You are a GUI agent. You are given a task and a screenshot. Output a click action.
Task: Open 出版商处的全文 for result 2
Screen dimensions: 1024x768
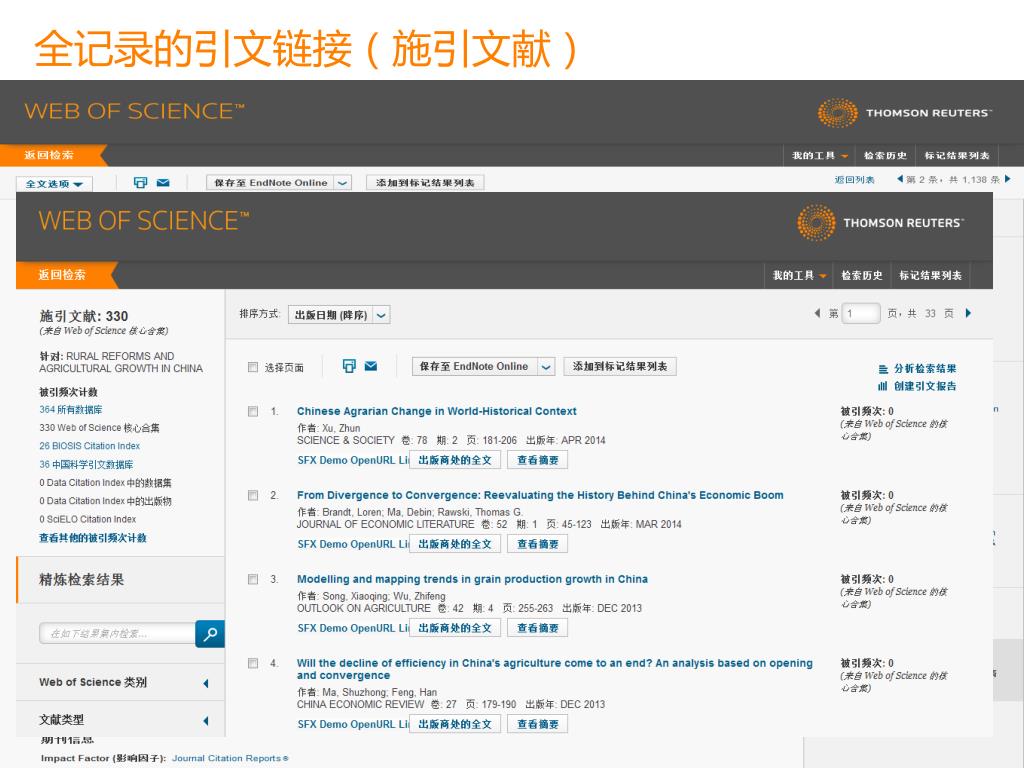[455, 545]
